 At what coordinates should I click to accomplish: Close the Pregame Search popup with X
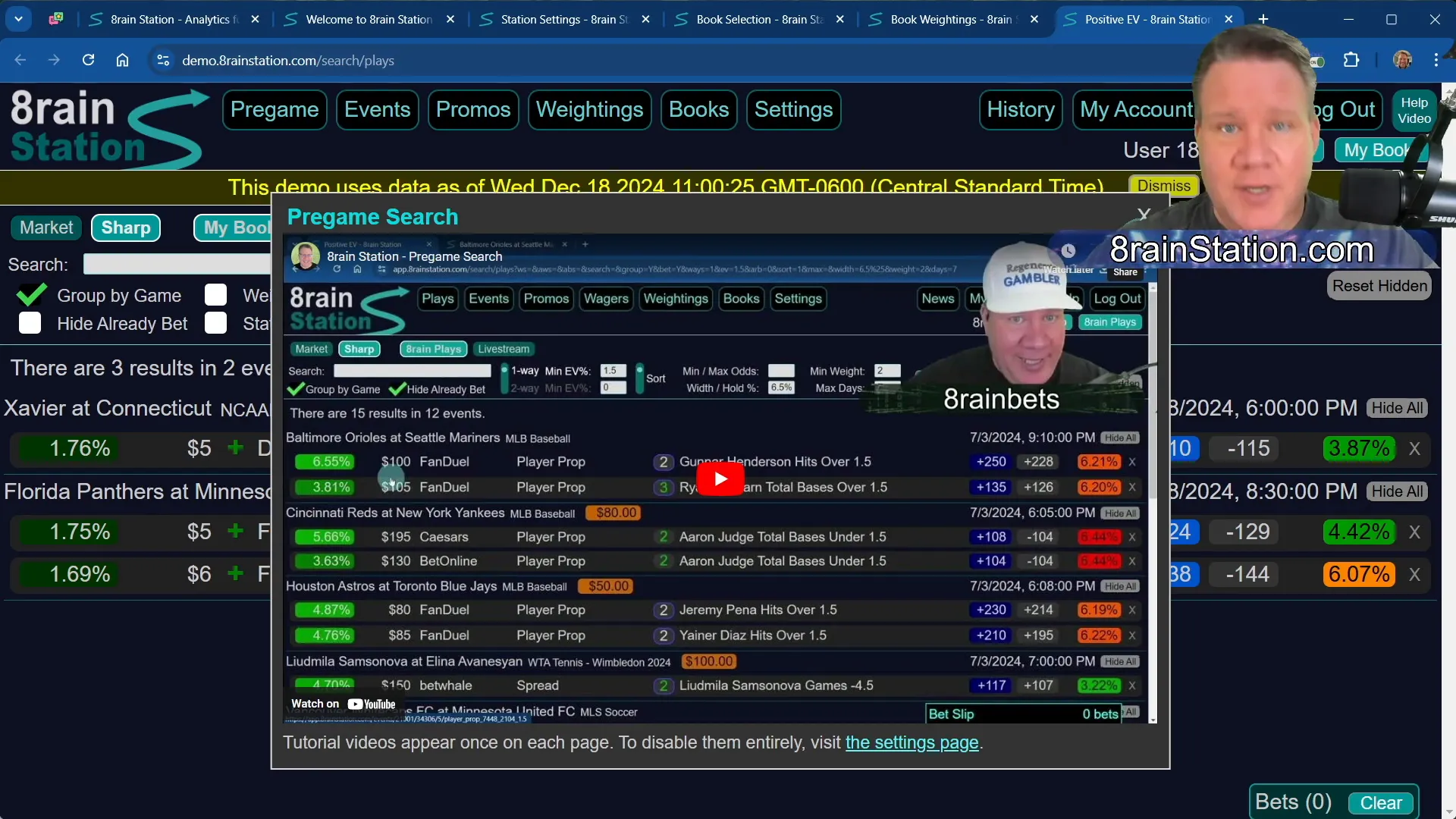click(x=1144, y=215)
